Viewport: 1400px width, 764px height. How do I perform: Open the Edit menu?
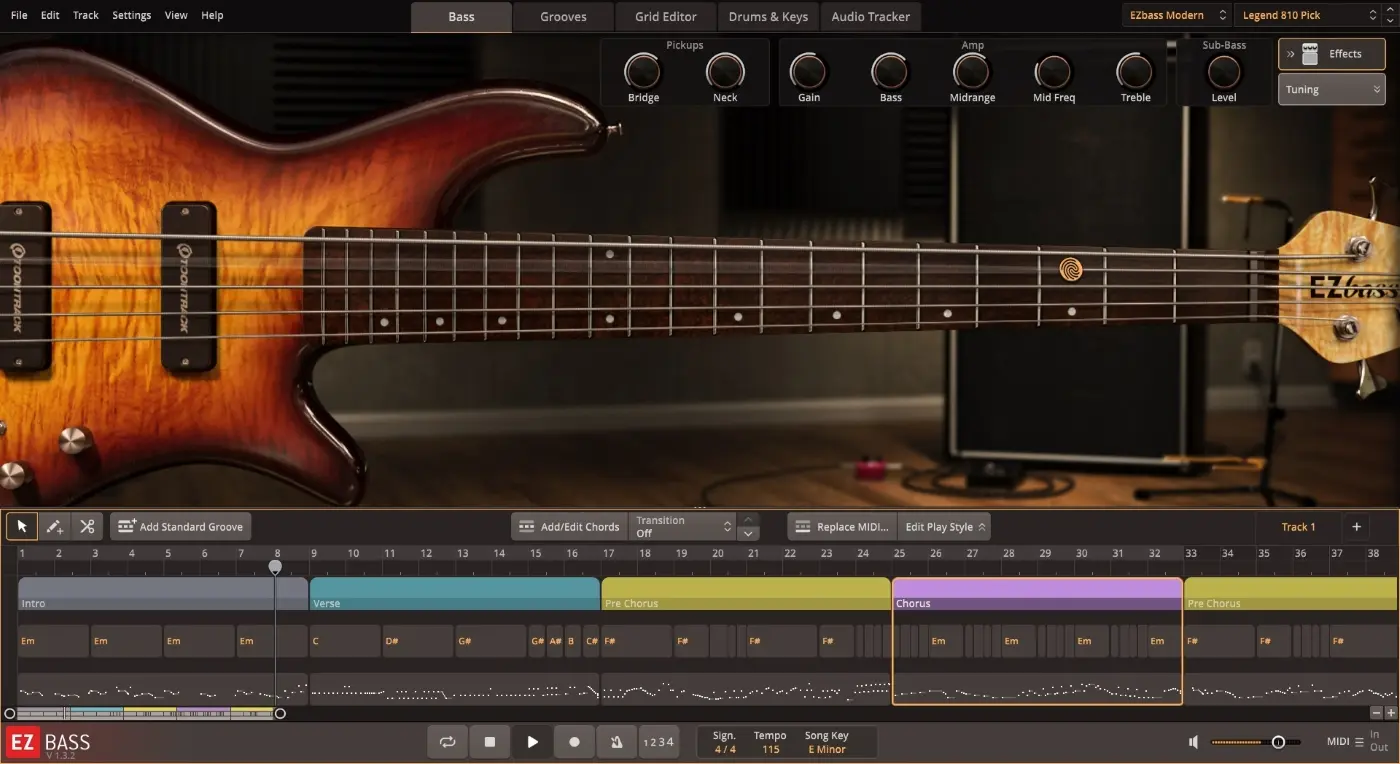pyautogui.click(x=50, y=15)
